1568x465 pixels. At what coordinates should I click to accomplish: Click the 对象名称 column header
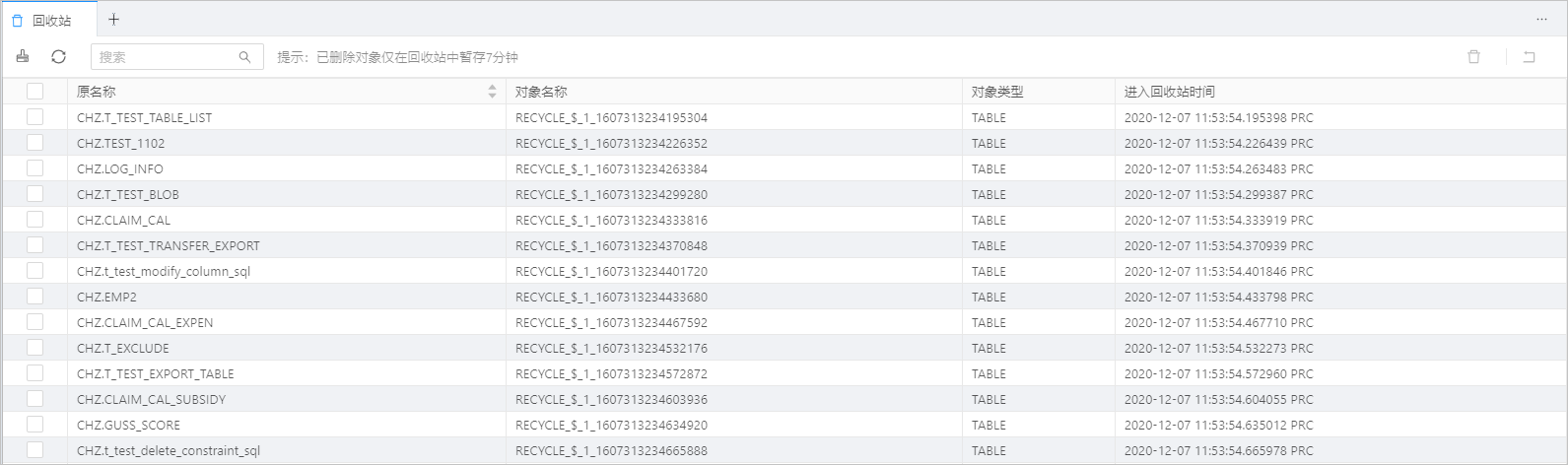[541, 92]
